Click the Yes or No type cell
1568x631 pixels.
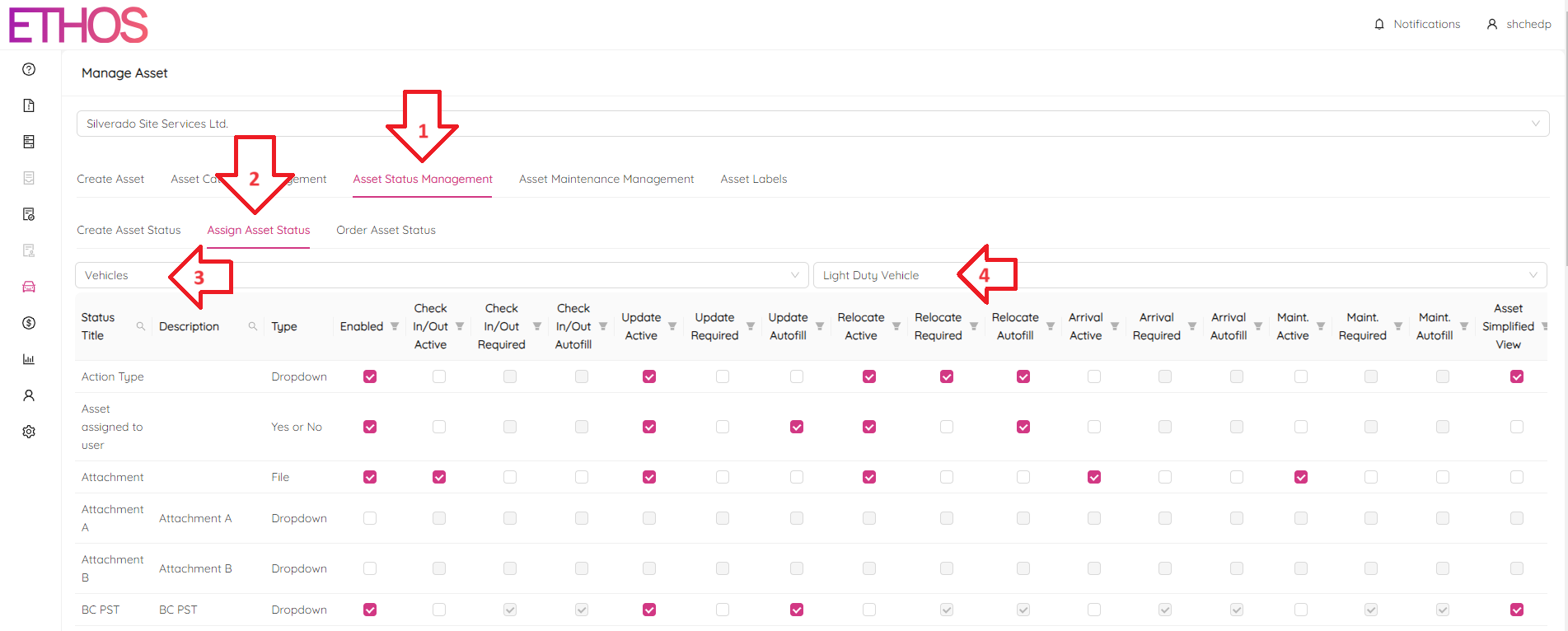coord(297,427)
